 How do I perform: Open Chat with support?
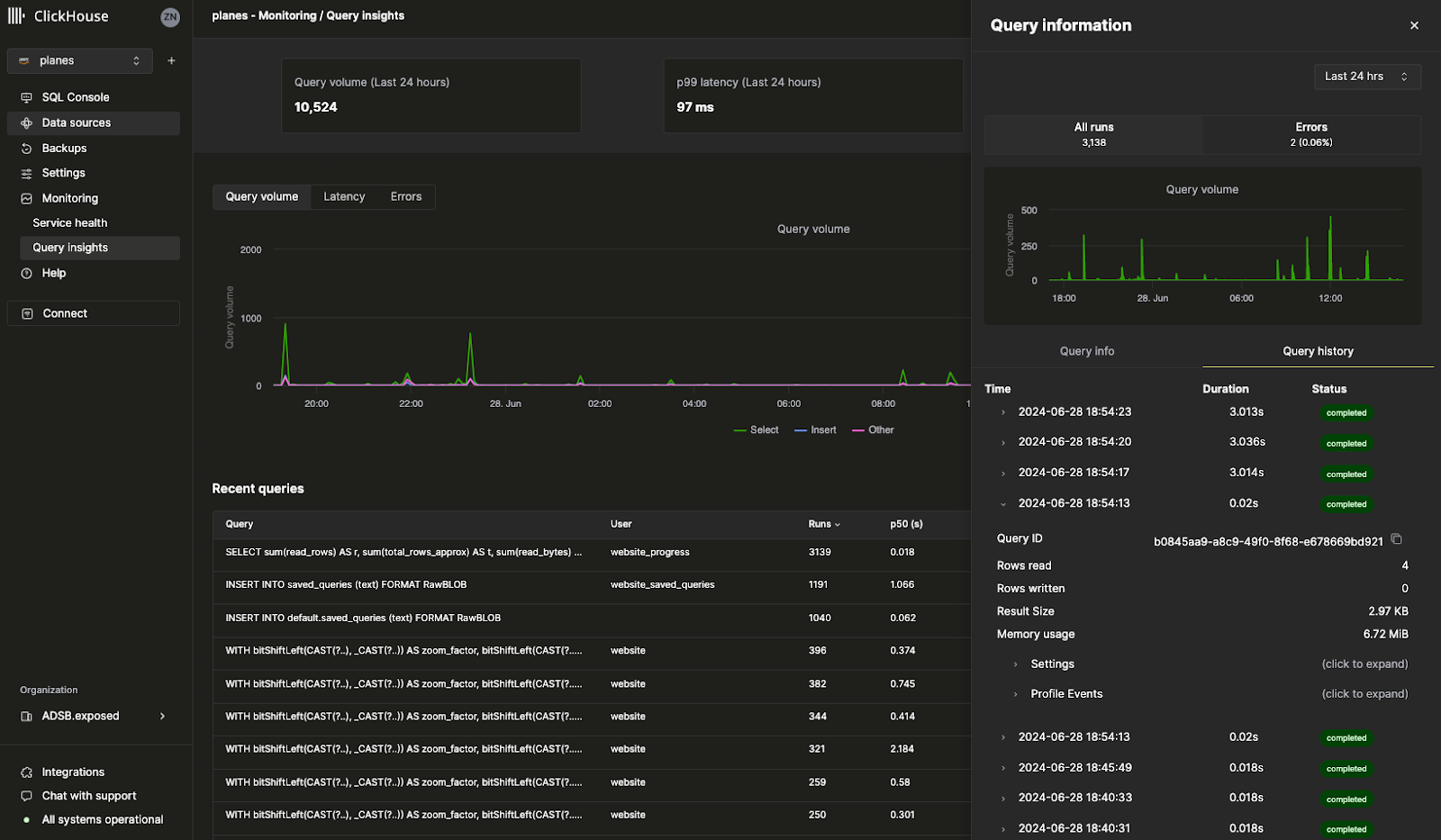click(x=87, y=795)
